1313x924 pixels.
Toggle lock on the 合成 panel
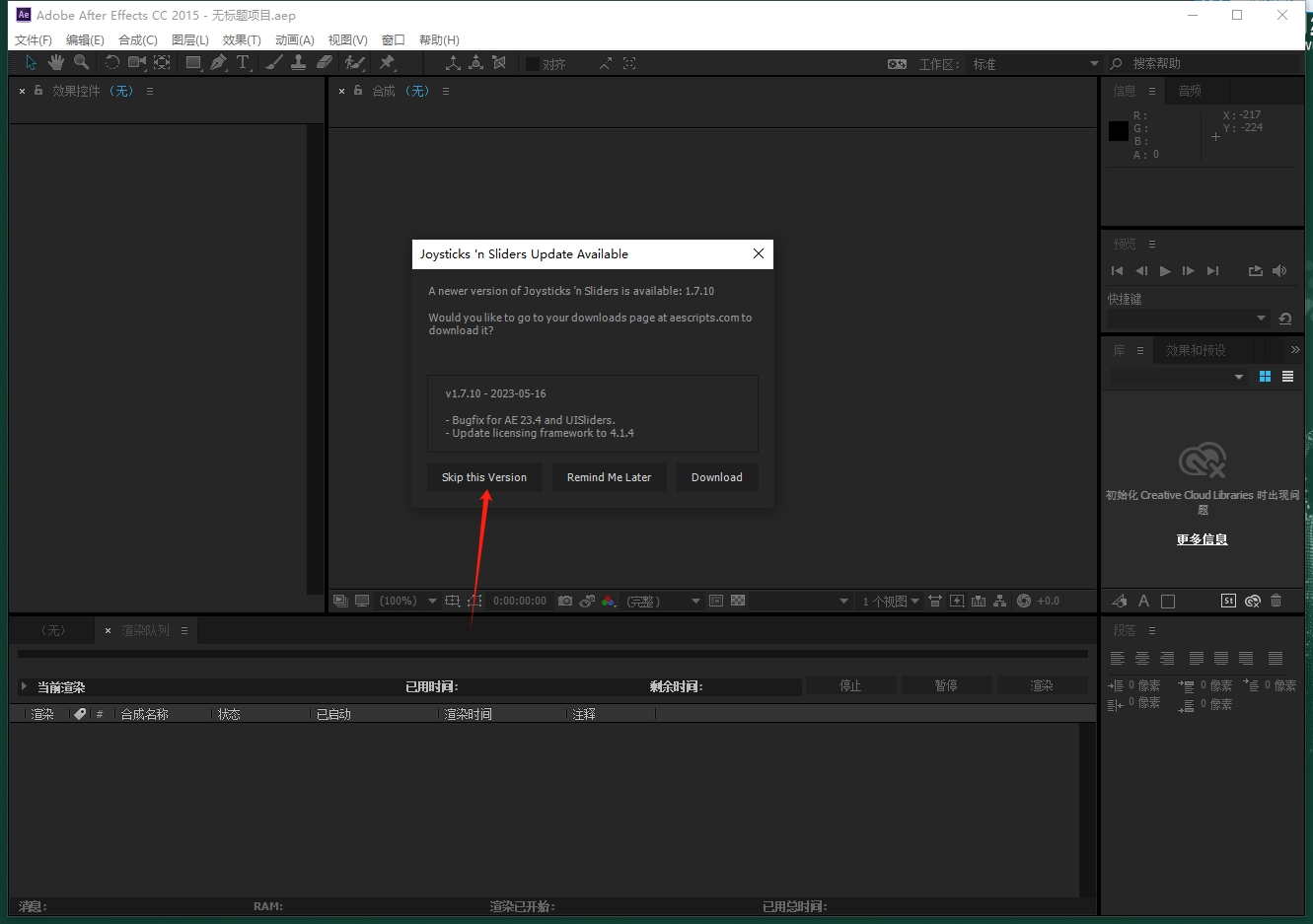click(x=358, y=90)
